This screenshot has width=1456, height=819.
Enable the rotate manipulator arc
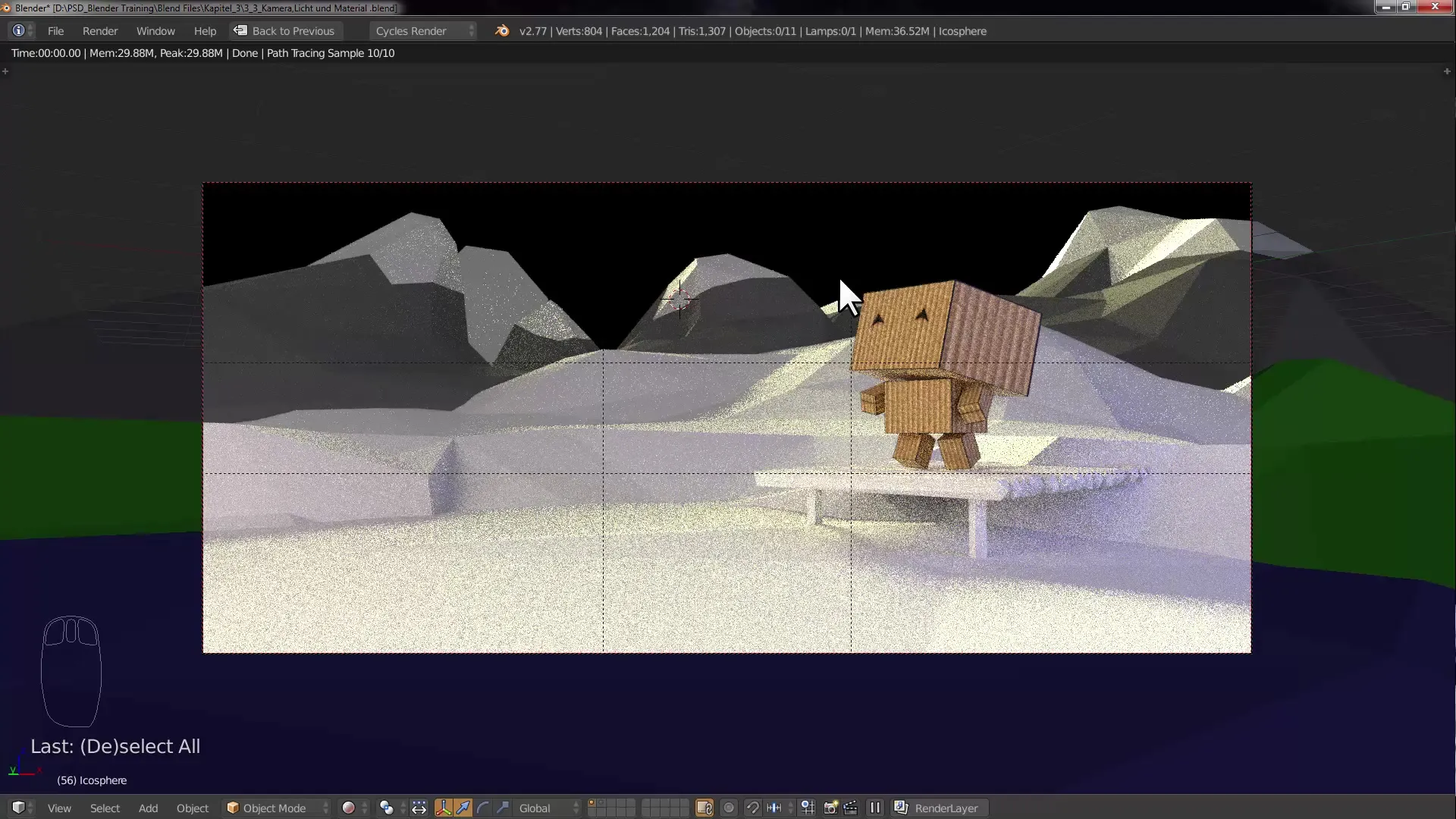(x=482, y=808)
